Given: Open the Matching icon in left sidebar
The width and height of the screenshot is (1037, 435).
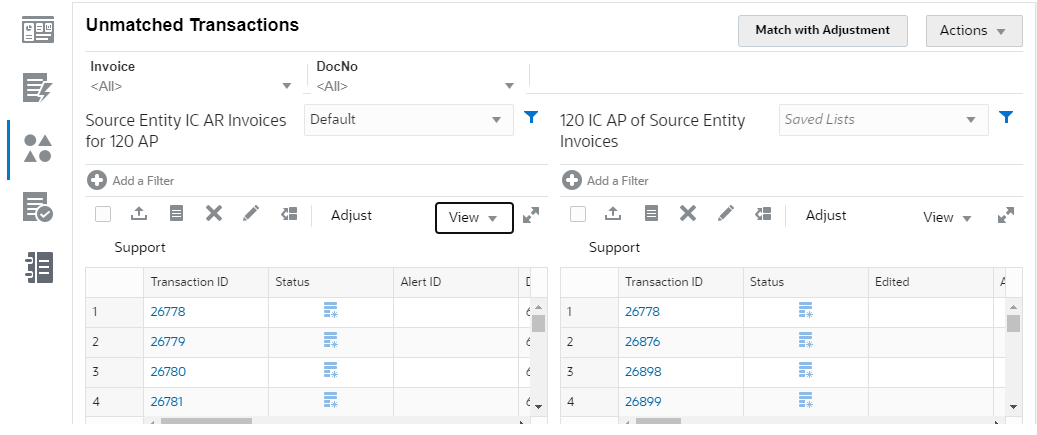Looking at the screenshot, I should pos(37,148).
